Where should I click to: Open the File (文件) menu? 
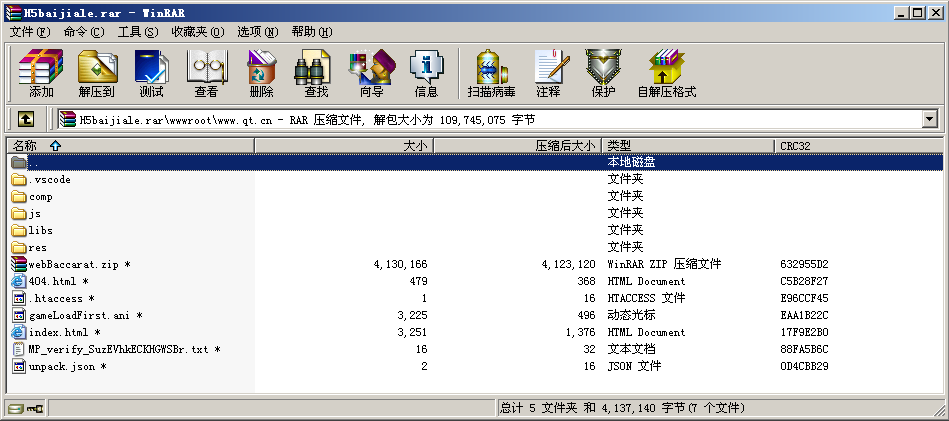tap(29, 32)
